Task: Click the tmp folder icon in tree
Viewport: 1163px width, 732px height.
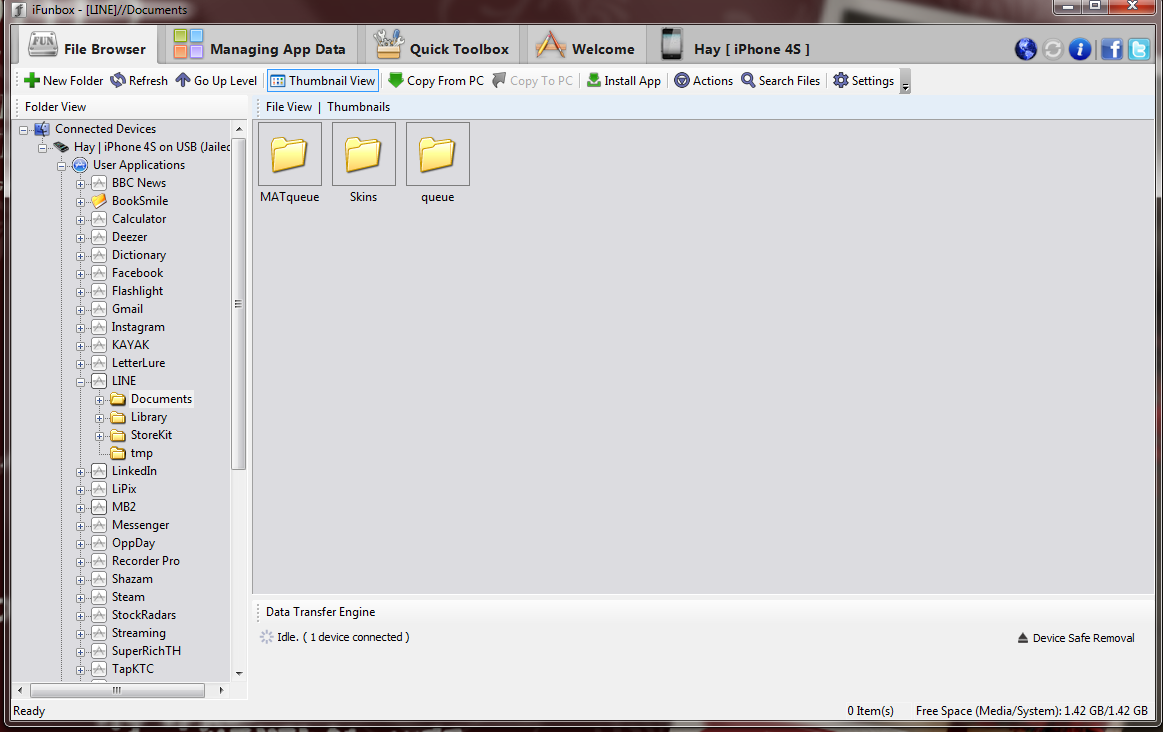Action: [x=118, y=453]
